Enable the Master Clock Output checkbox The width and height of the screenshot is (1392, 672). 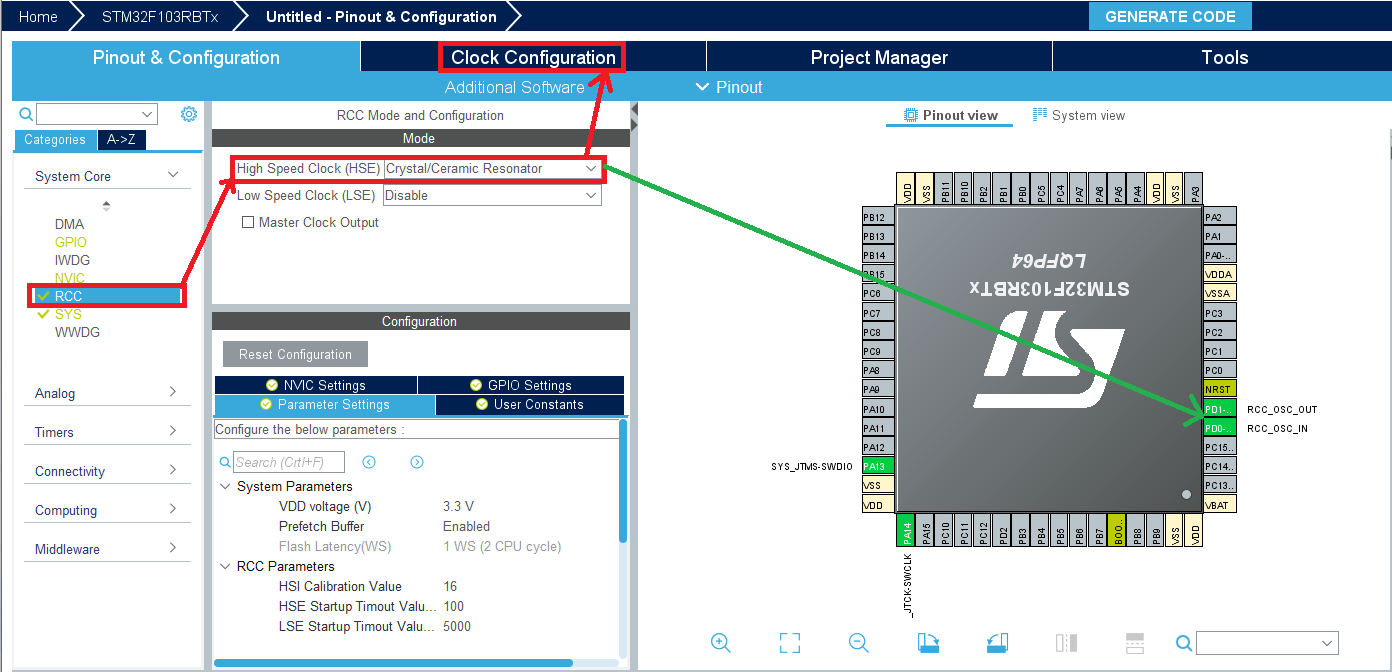pyautogui.click(x=248, y=222)
